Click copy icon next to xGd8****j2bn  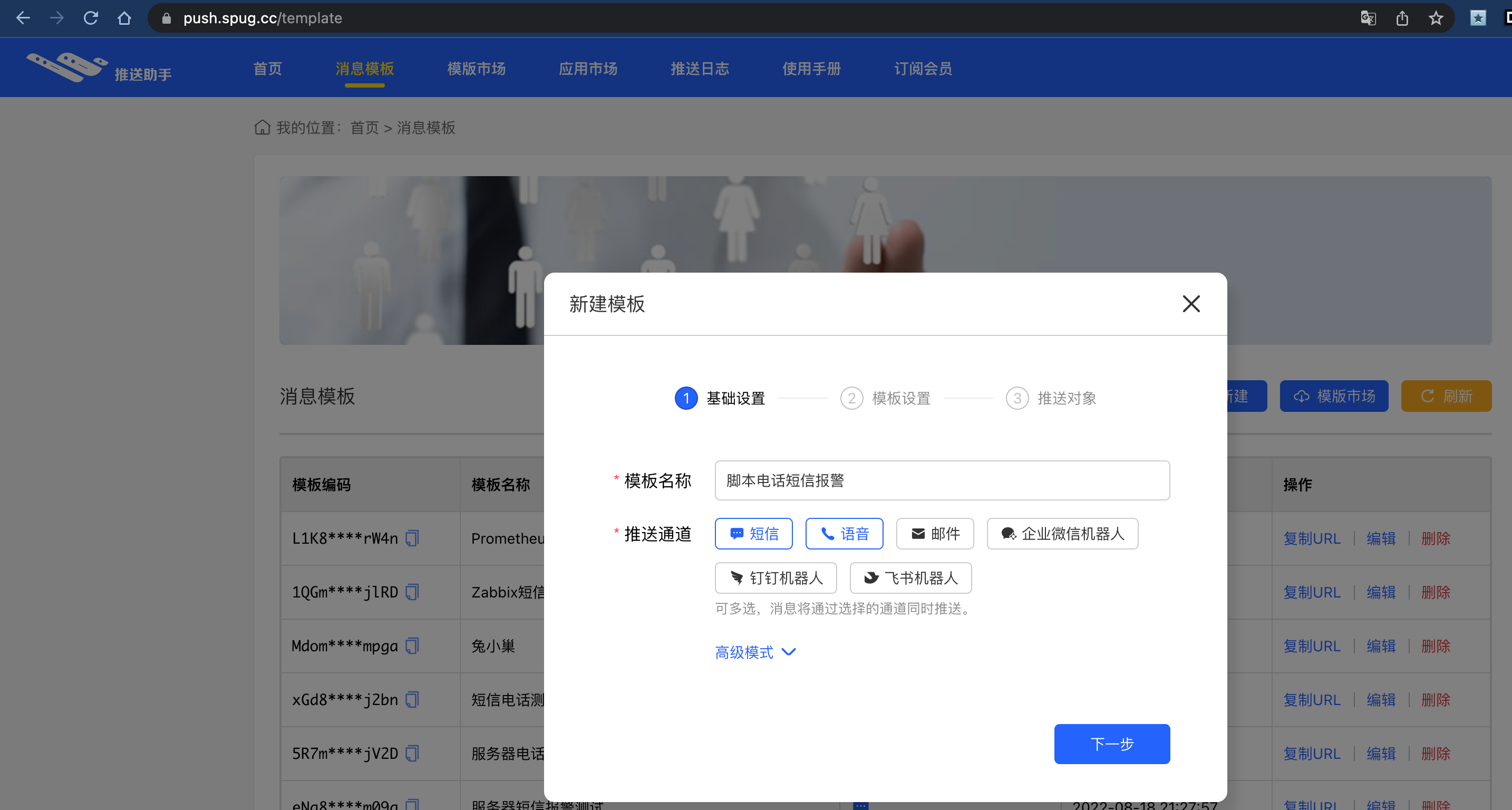[x=413, y=700]
